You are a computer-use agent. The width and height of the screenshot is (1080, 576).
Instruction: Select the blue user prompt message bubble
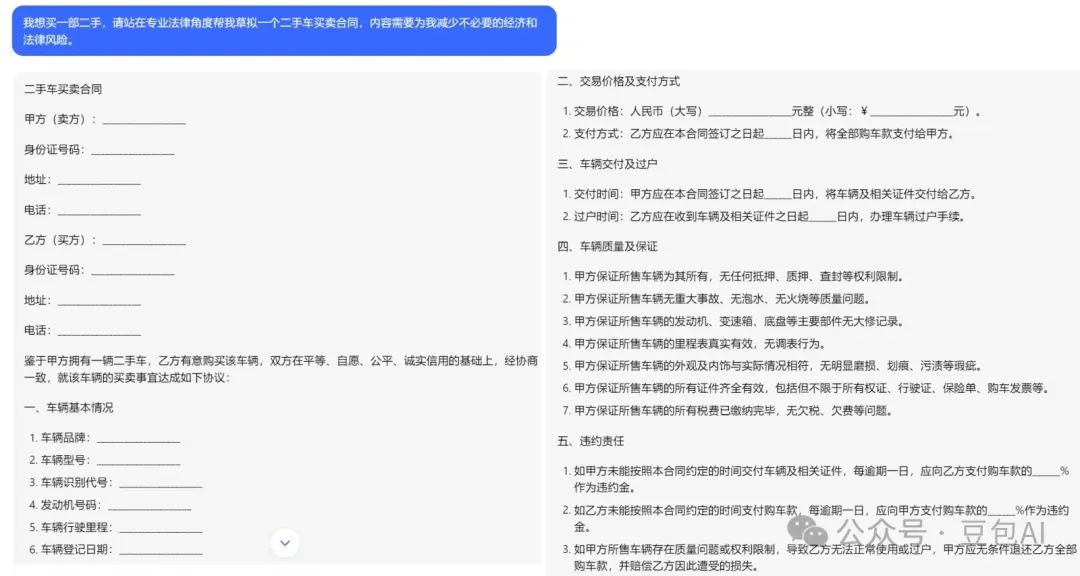[x=284, y=31]
